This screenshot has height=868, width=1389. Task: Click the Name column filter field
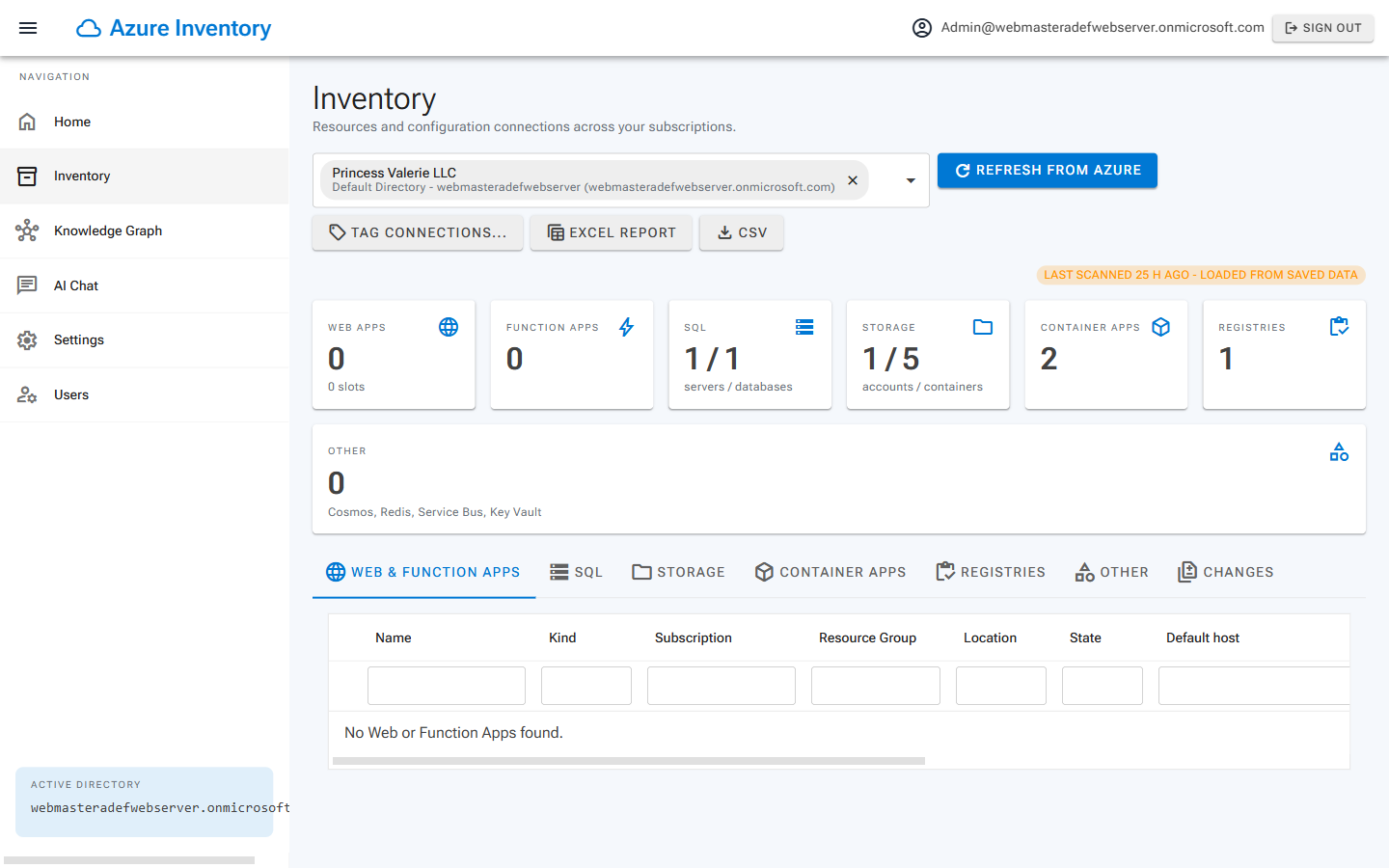447,686
